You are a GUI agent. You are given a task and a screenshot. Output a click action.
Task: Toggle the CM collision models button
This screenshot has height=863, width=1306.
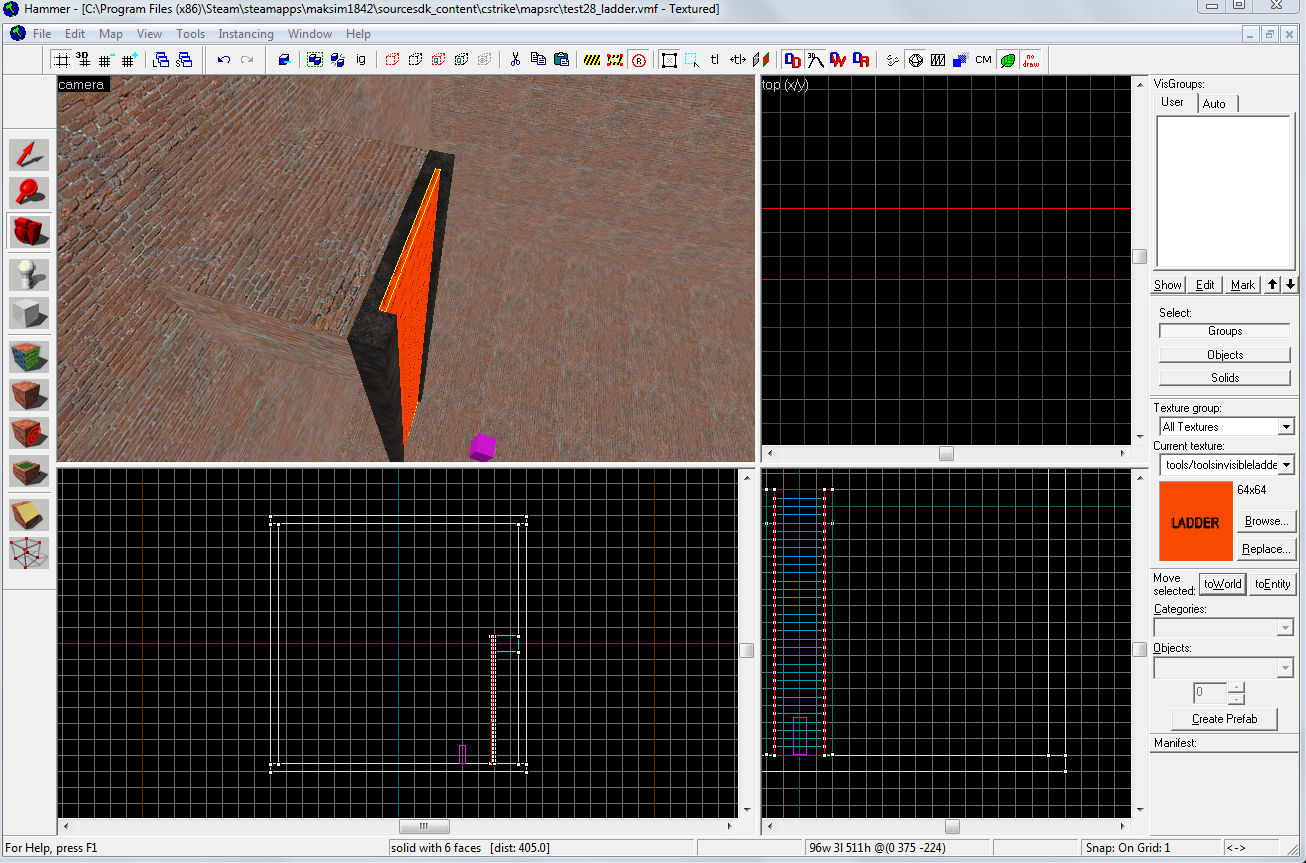pos(984,60)
